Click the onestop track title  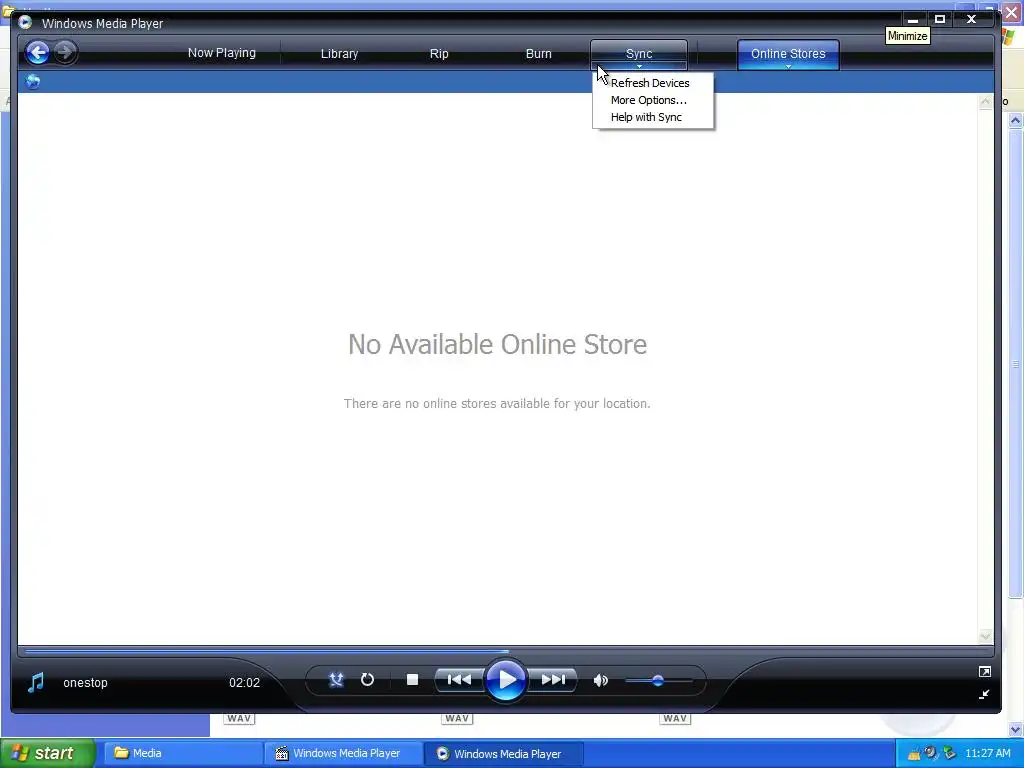pos(86,682)
